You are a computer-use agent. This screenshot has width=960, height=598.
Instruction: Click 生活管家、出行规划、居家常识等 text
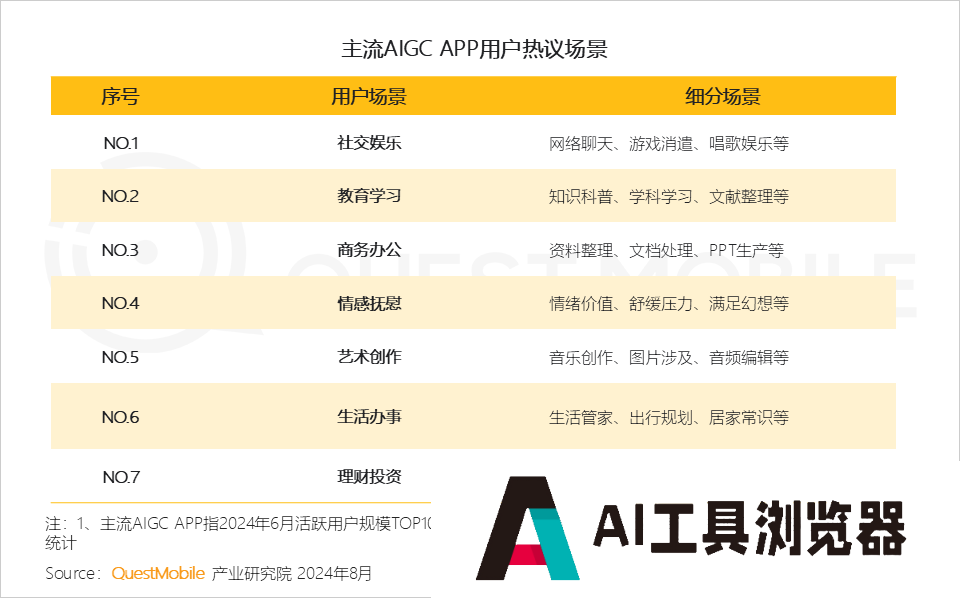tap(669, 417)
